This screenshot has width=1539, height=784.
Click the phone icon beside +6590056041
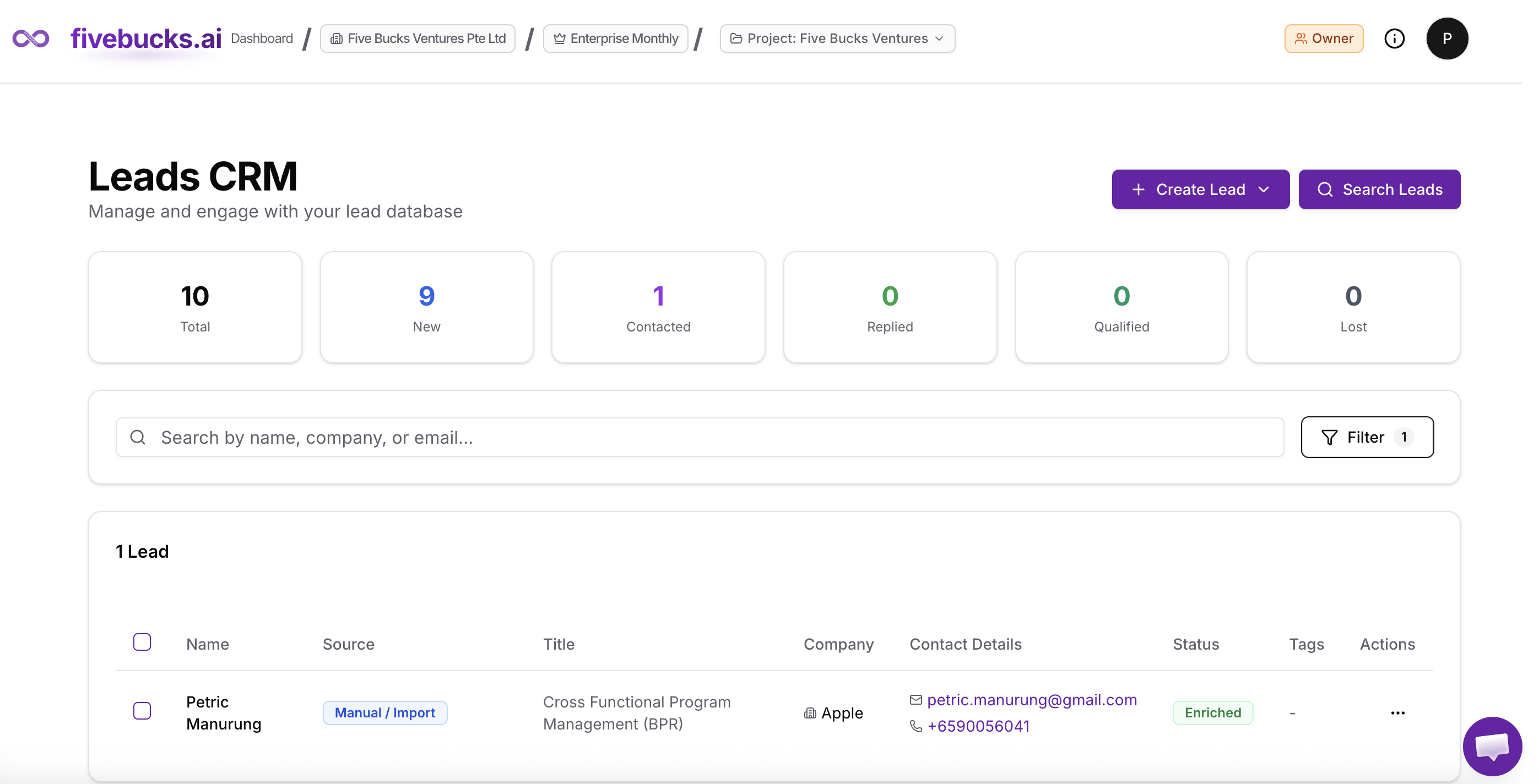click(x=916, y=727)
